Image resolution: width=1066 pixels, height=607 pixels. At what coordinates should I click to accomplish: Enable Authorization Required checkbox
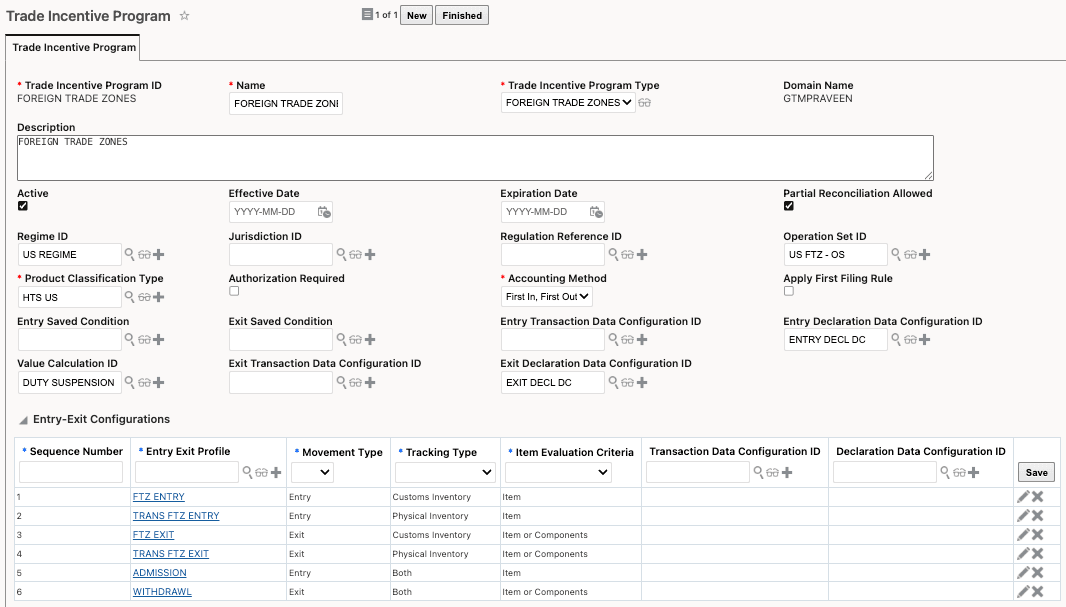[234, 291]
